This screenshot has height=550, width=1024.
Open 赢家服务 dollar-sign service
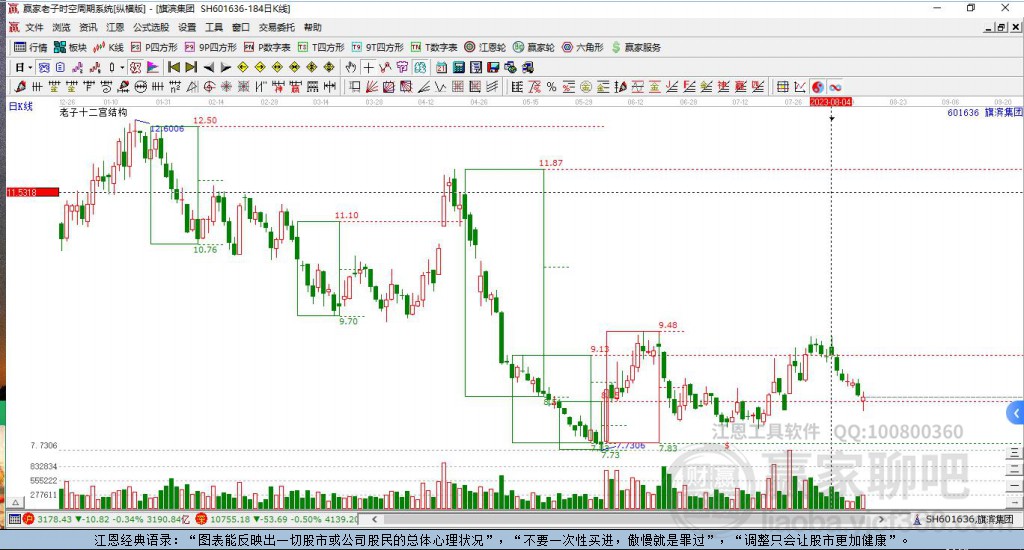point(636,47)
